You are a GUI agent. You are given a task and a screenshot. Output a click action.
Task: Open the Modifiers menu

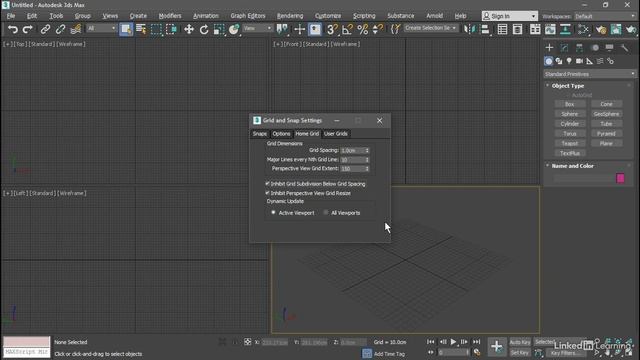coord(170,16)
